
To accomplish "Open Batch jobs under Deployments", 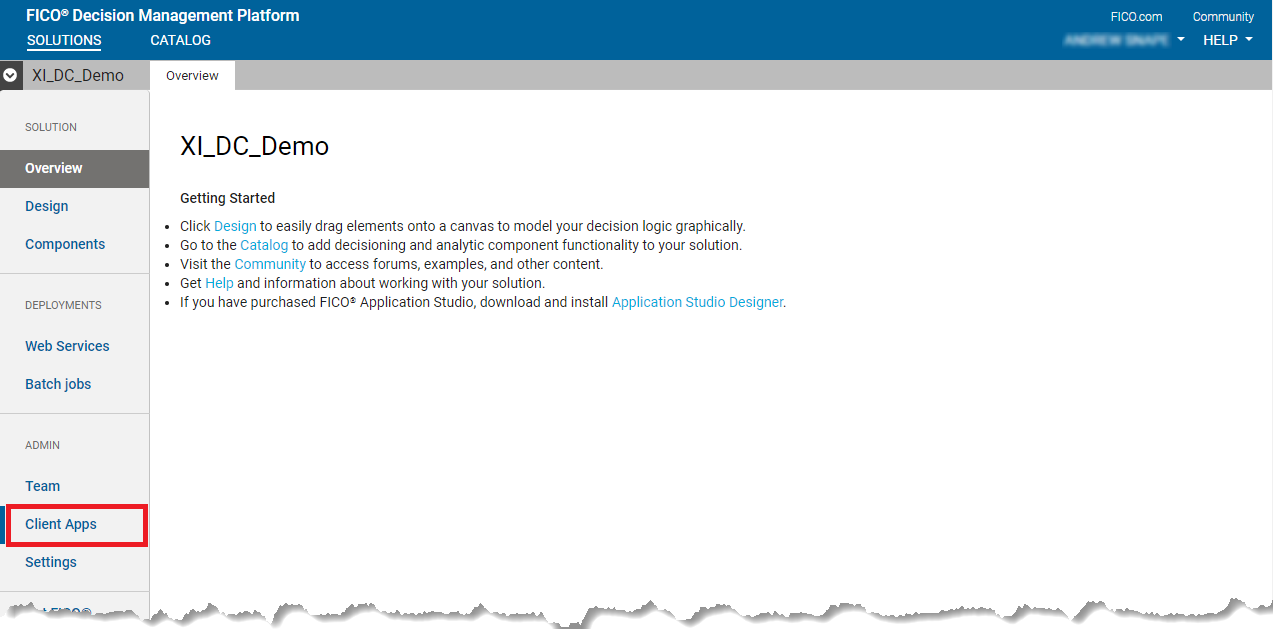I will tap(58, 384).
